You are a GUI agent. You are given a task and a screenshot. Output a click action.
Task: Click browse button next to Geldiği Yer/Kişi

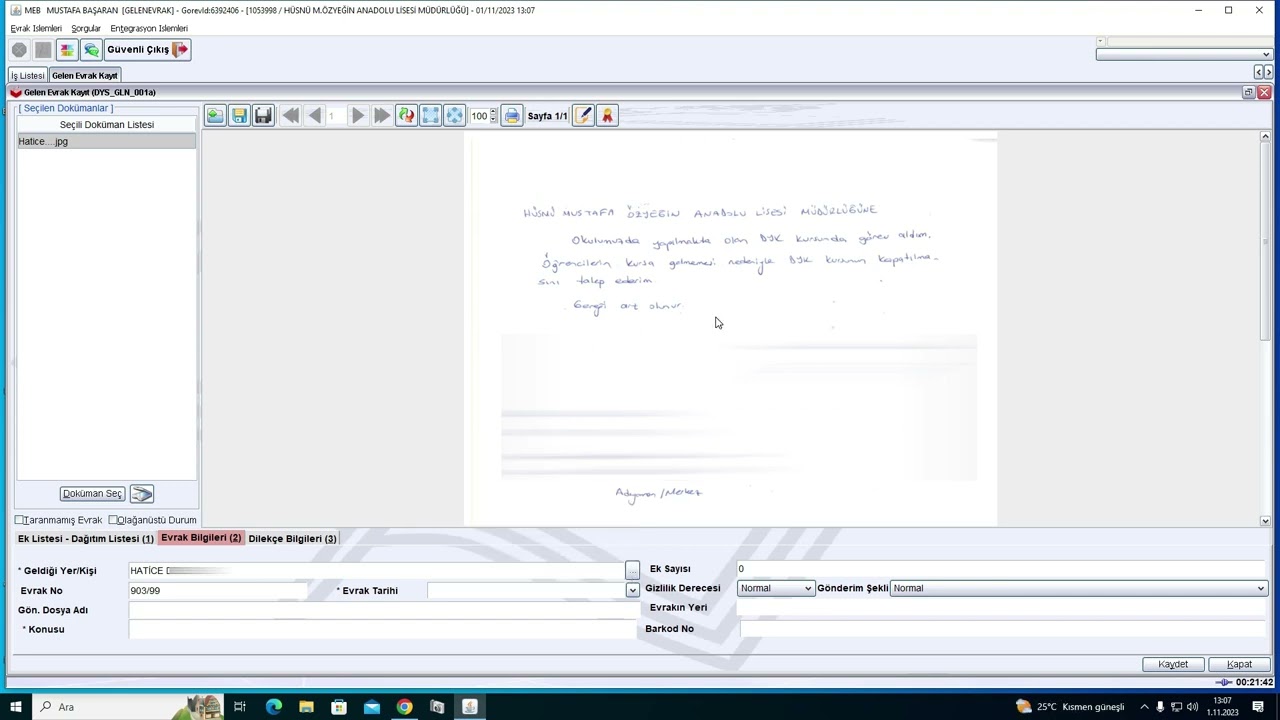point(632,570)
